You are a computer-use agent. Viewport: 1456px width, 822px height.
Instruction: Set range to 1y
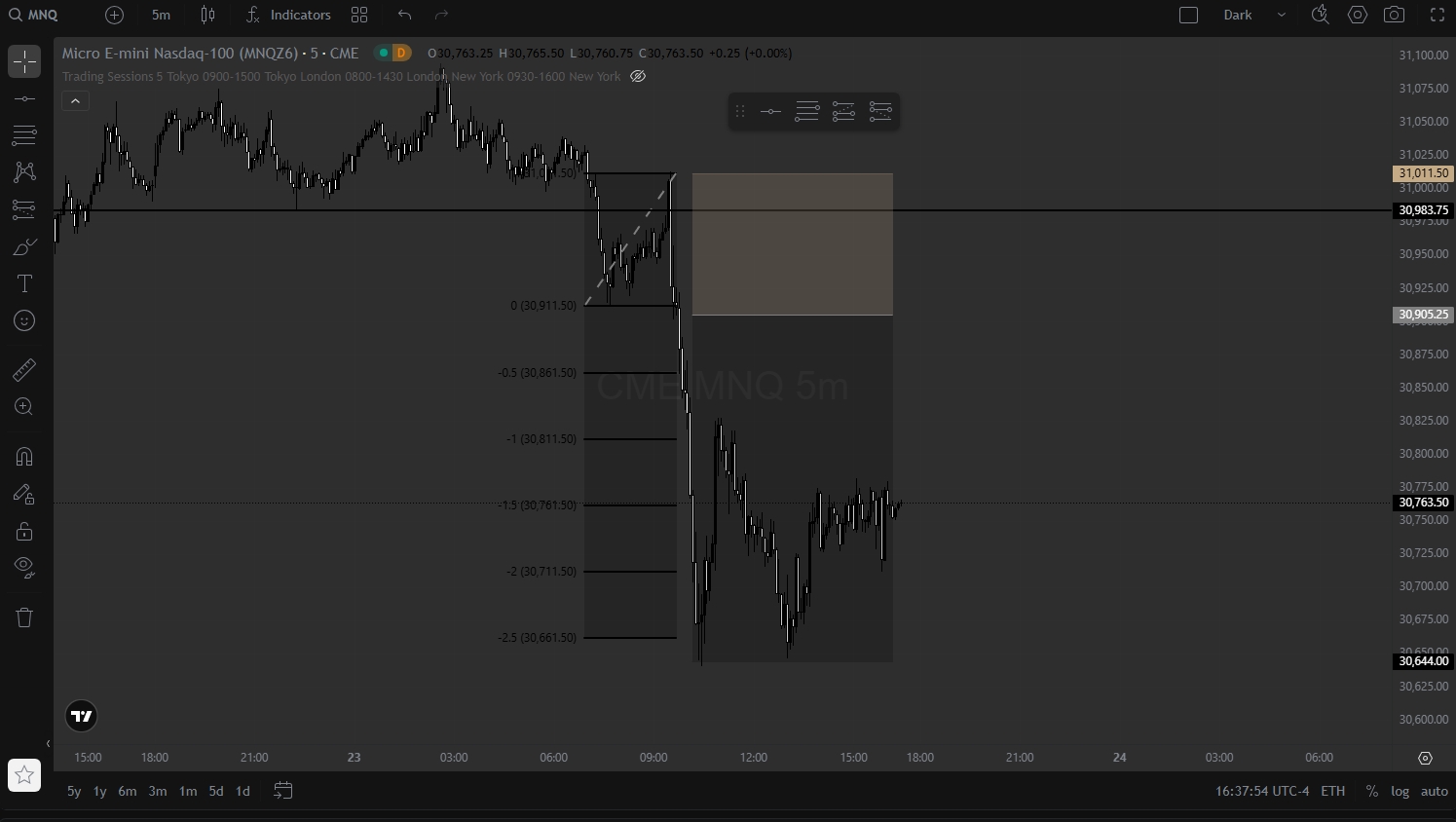99,791
